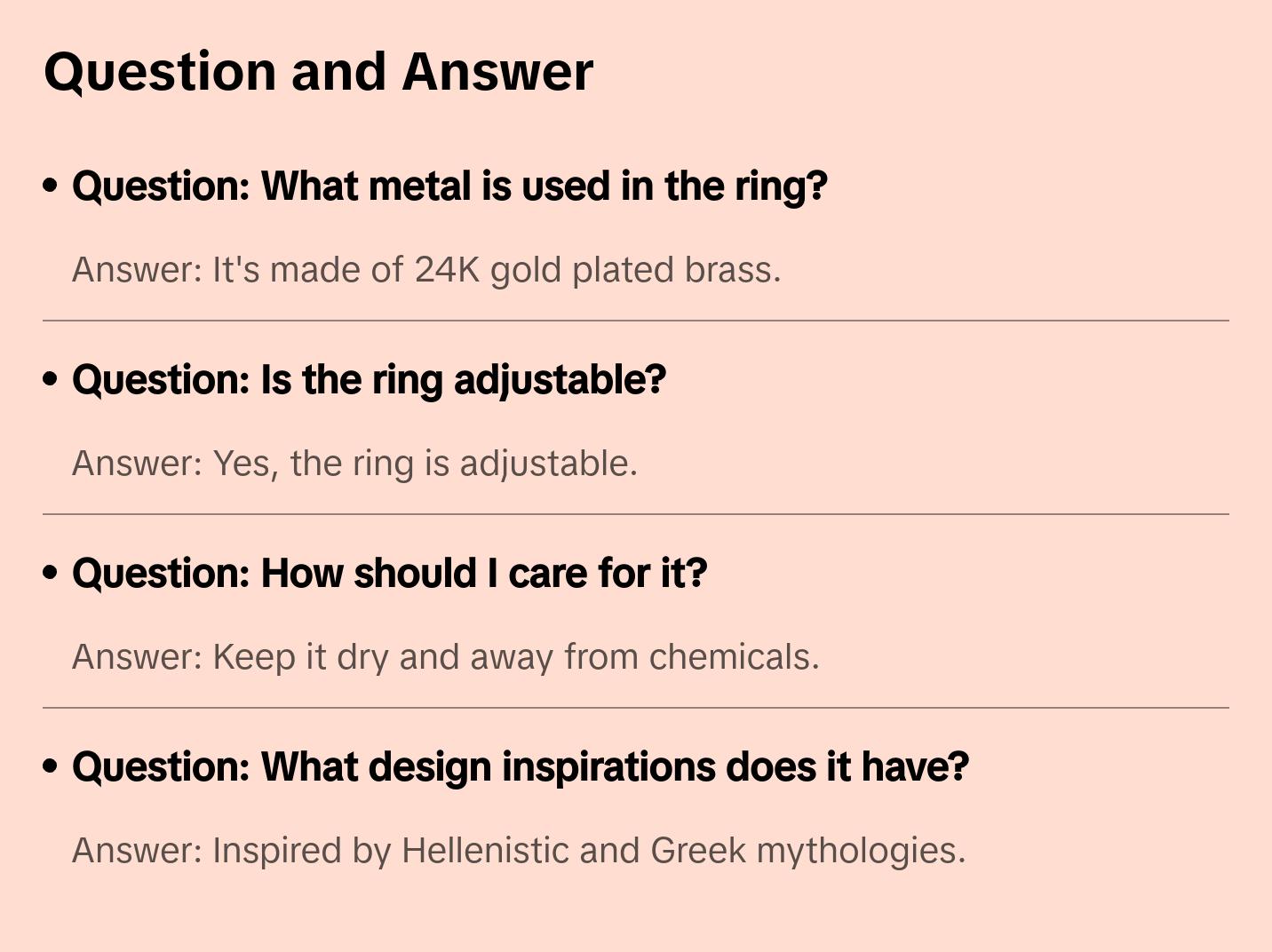Click the 'Question and Answer' heading
This screenshot has width=1272, height=952.
[318, 71]
